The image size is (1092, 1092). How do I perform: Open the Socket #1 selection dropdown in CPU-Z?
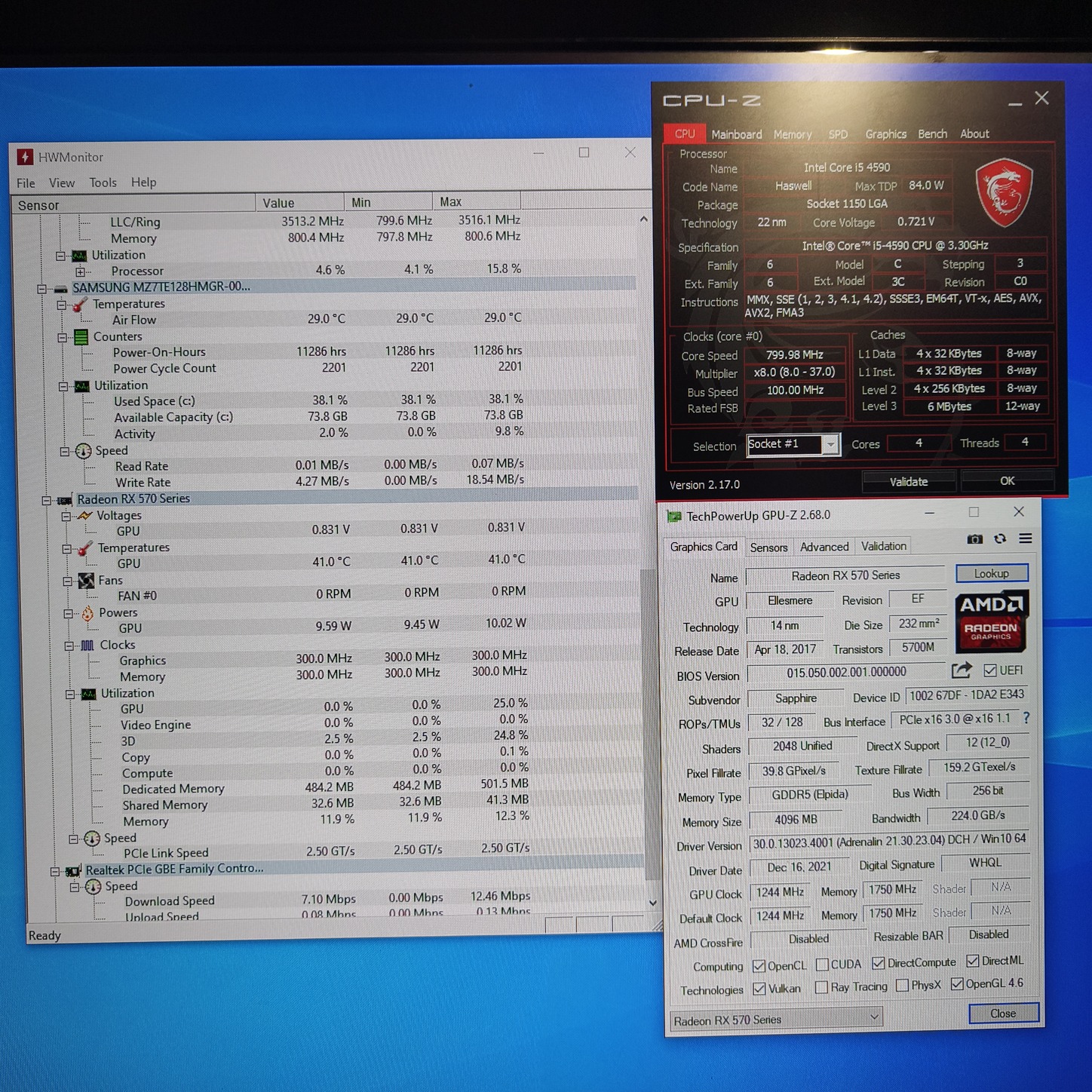pos(830,445)
